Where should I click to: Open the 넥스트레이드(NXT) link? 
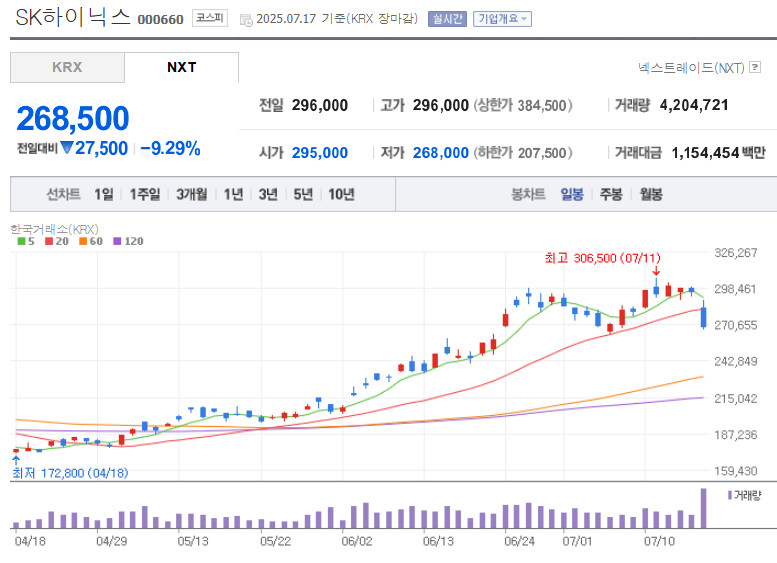click(690, 68)
